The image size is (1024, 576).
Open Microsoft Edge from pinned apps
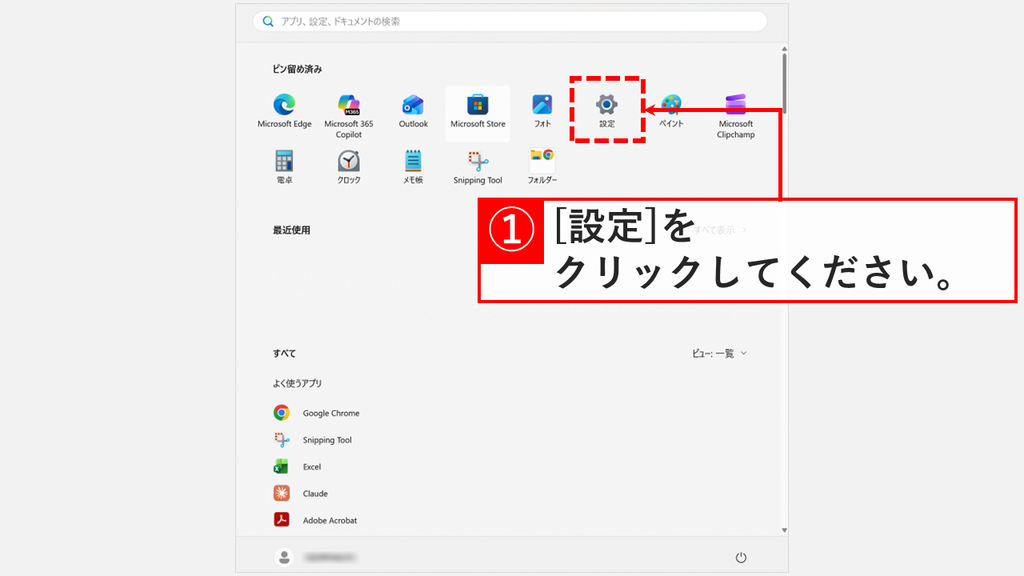pos(284,112)
